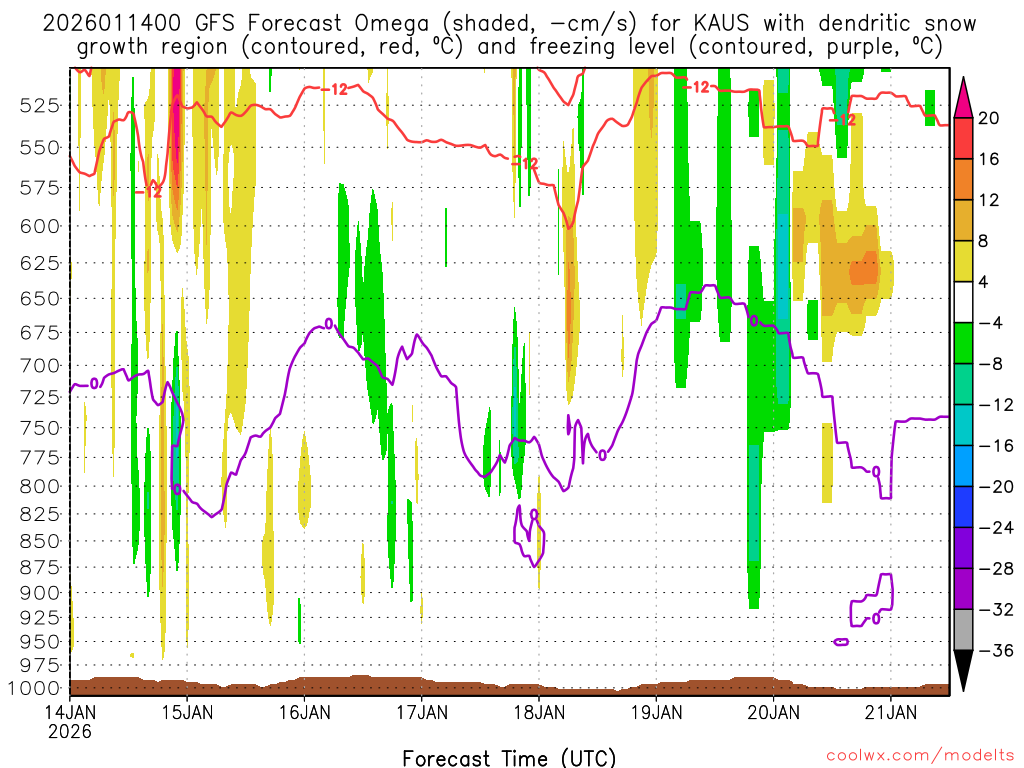Click the colorbar value label -4
Image resolution: width=1024 pixels, height=768 pixels.
[991, 323]
